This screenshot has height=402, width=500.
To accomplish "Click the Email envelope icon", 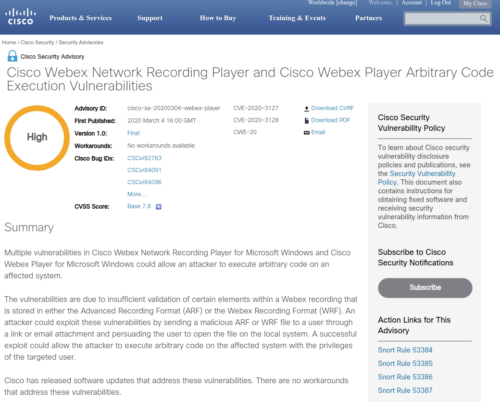I will pos(306,132).
